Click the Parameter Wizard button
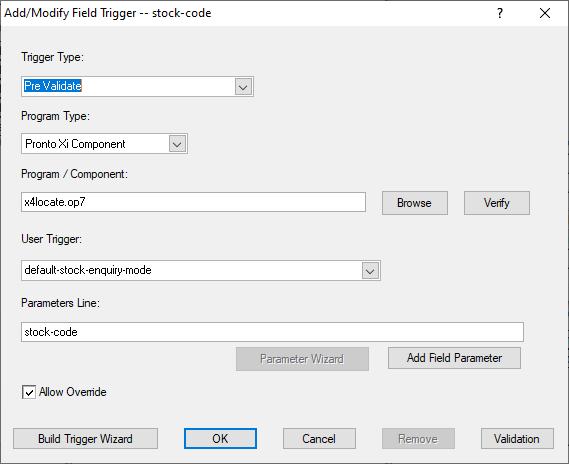This screenshot has width=569, height=464. (x=302, y=359)
